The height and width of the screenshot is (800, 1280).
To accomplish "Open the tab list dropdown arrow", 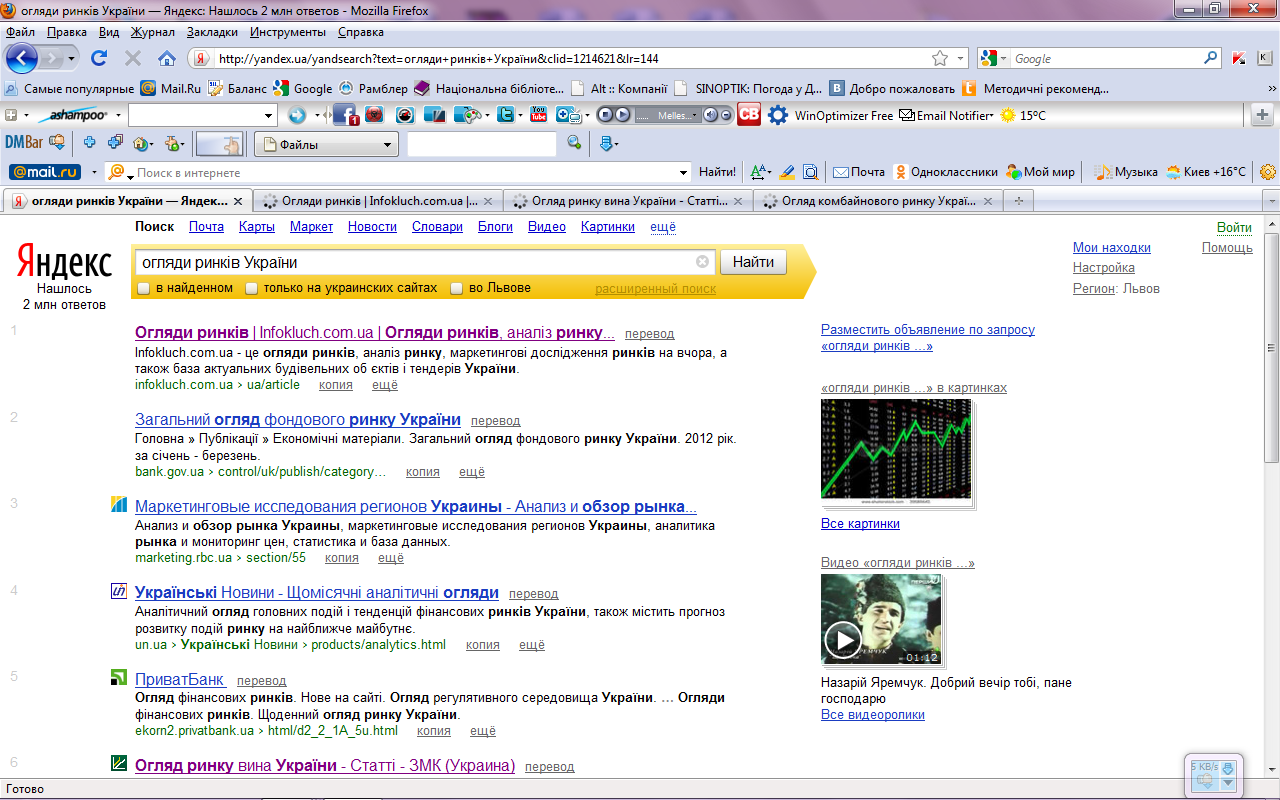I will pos(1272,201).
